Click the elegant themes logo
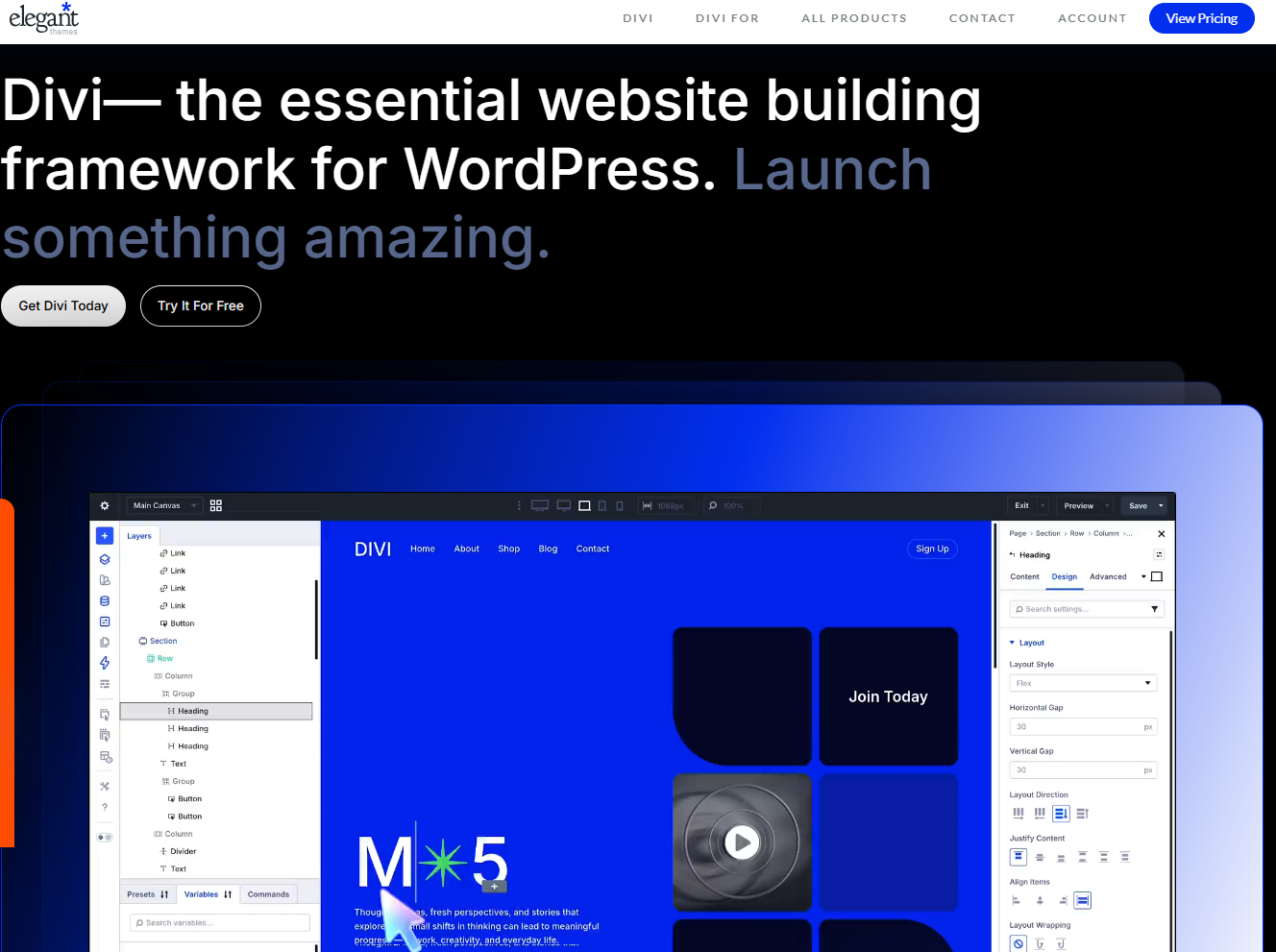This screenshot has width=1276, height=952. [43, 18]
